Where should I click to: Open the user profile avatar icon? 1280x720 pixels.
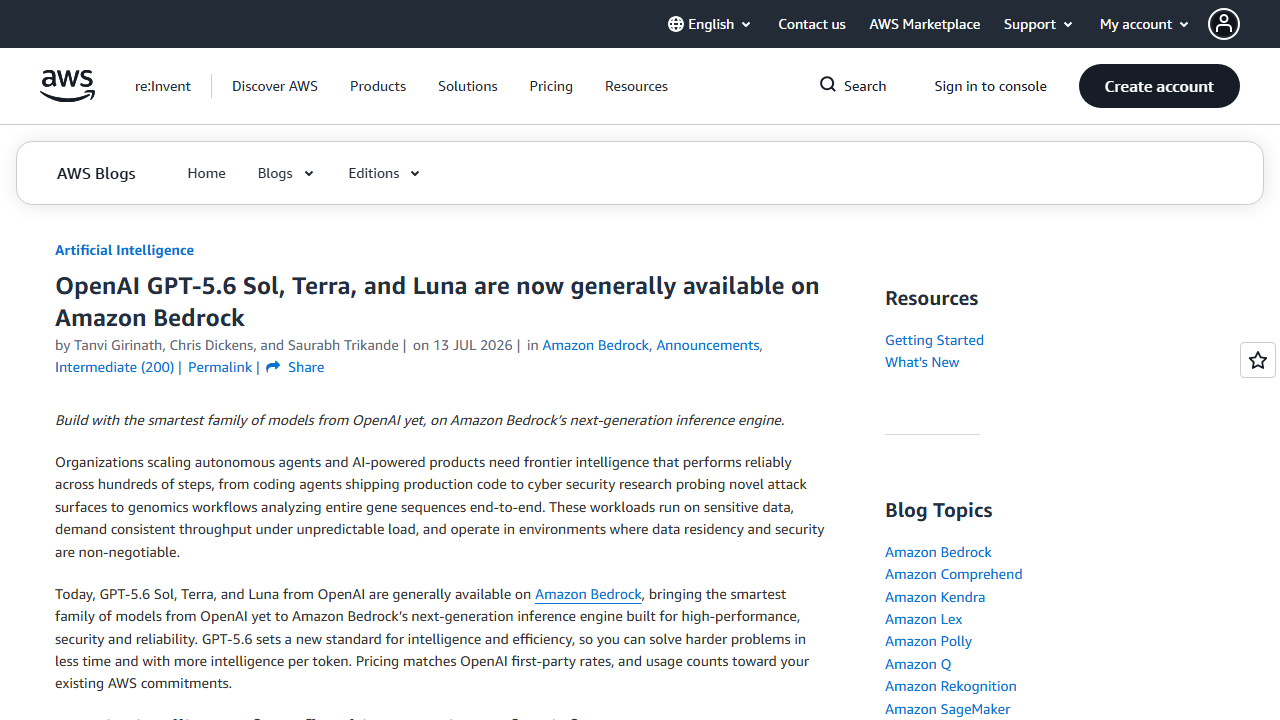(x=1223, y=24)
